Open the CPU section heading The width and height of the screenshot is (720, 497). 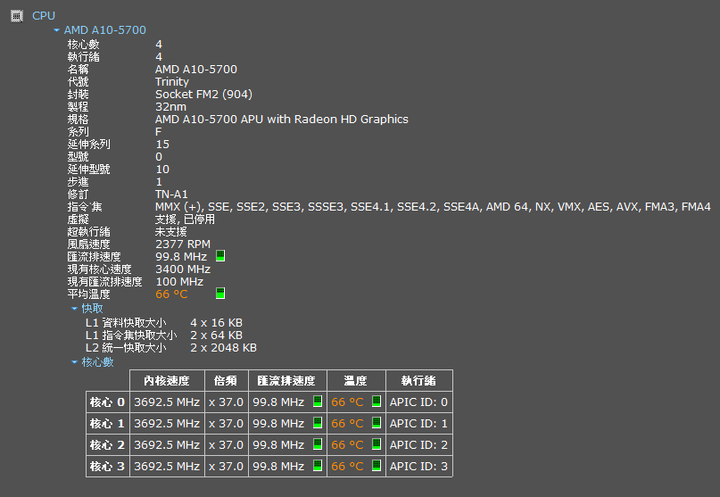[x=44, y=16]
